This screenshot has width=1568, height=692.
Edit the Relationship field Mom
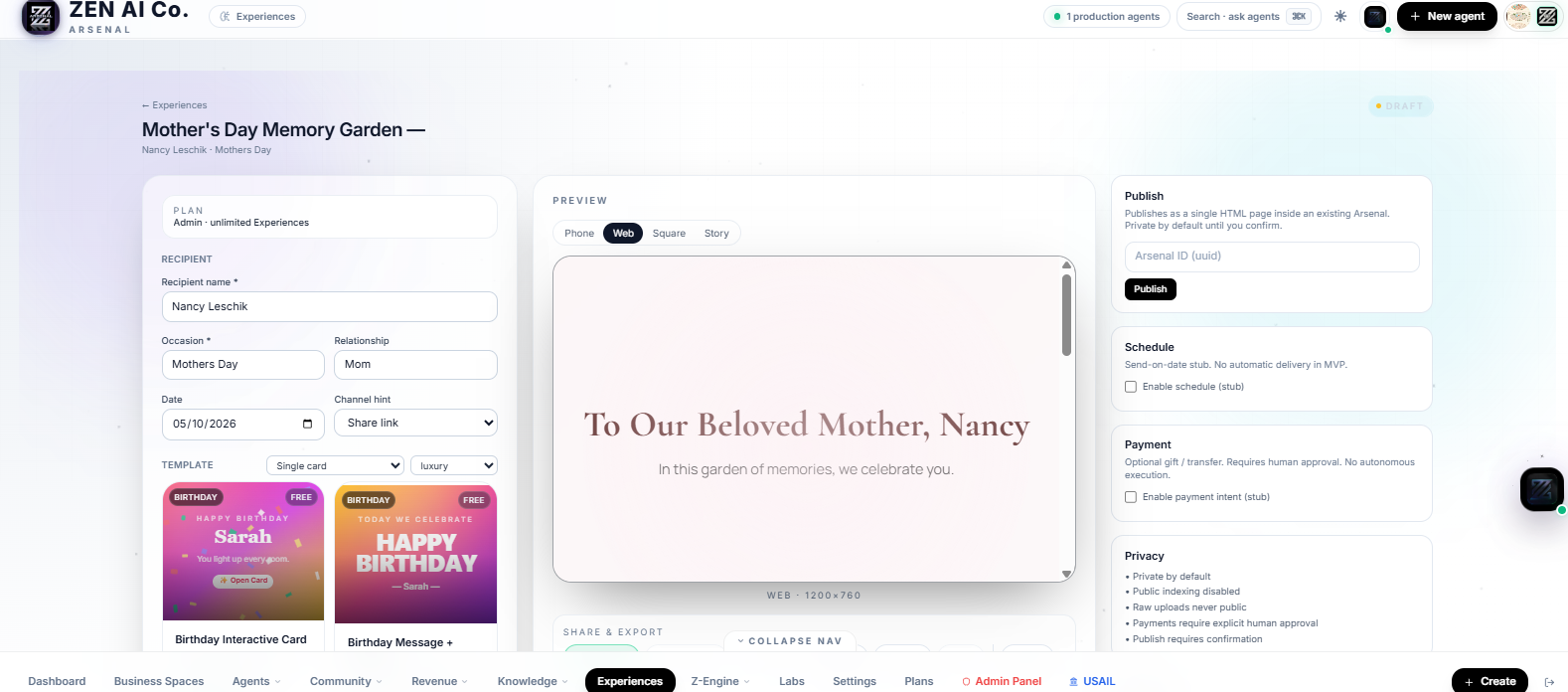[415, 365]
